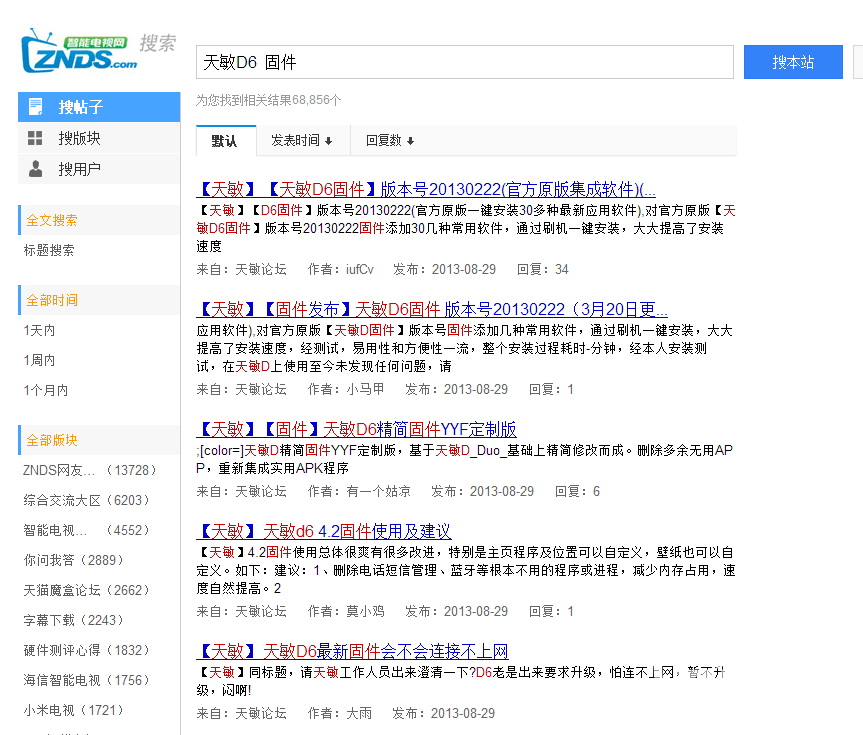Click the 搜用户 person icon
The height and width of the screenshot is (735, 863).
[35, 169]
